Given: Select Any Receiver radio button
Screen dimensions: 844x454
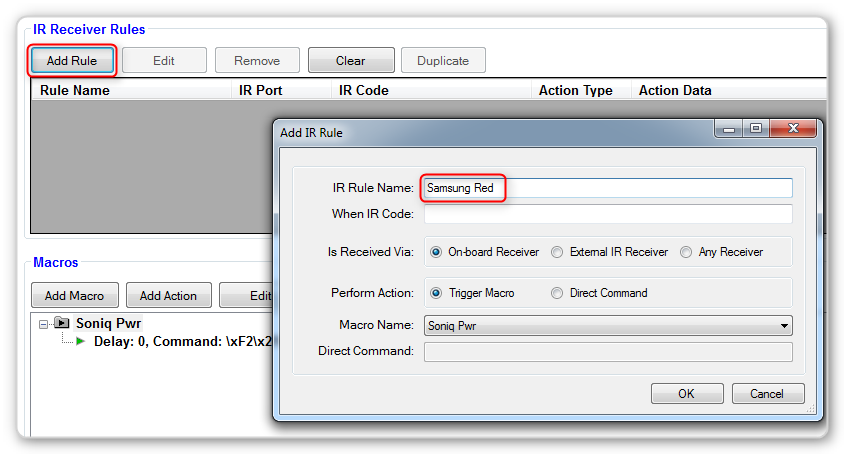Looking at the screenshot, I should 686,252.
